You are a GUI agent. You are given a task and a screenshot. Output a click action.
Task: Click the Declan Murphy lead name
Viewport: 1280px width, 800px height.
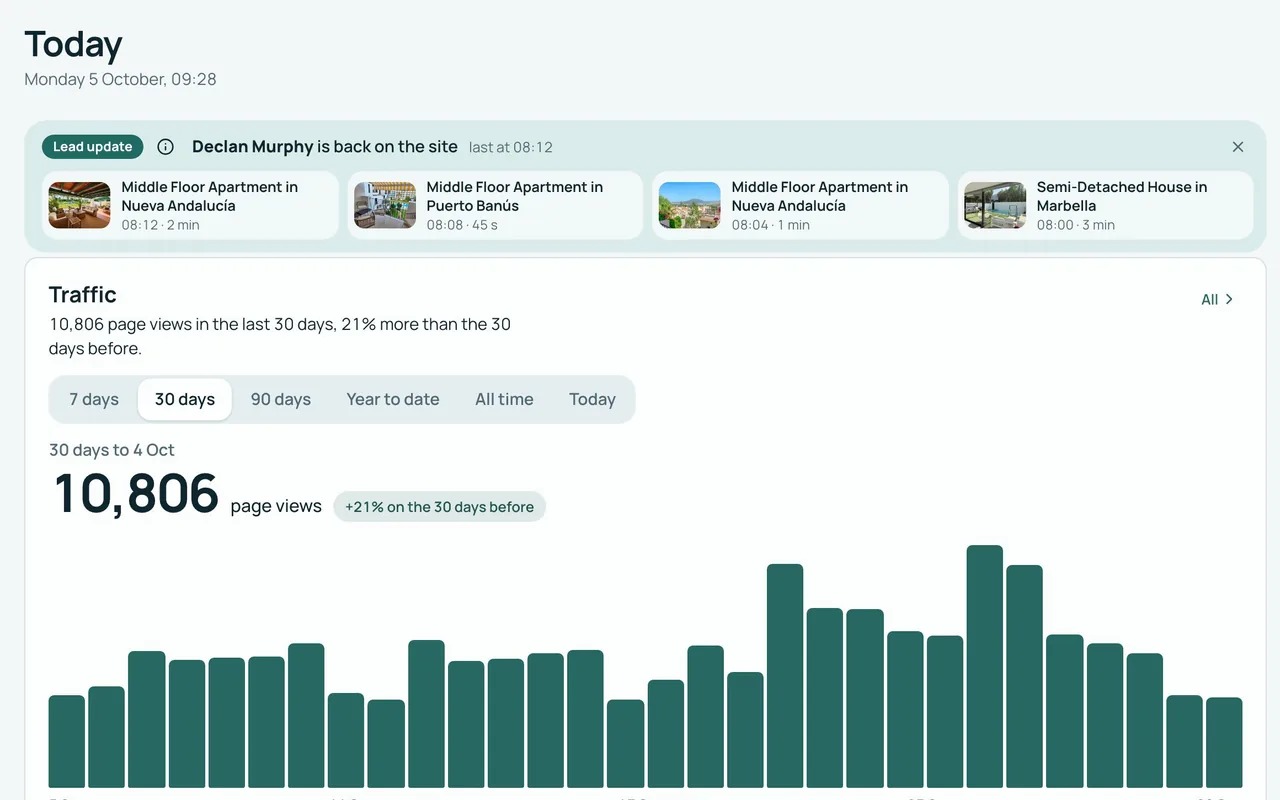pos(253,147)
